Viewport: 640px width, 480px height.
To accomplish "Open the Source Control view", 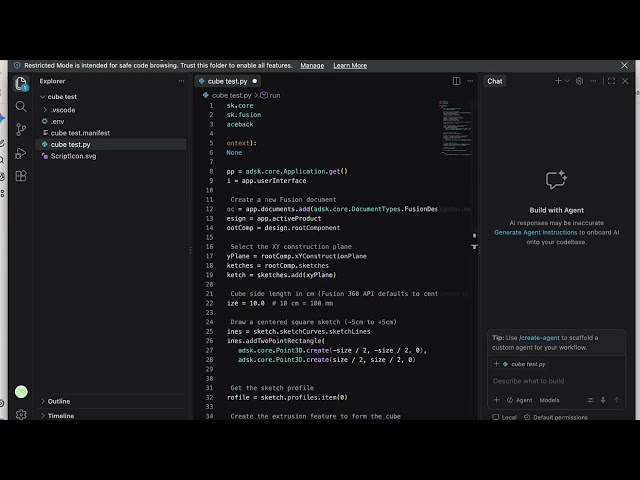I will 21,130.
